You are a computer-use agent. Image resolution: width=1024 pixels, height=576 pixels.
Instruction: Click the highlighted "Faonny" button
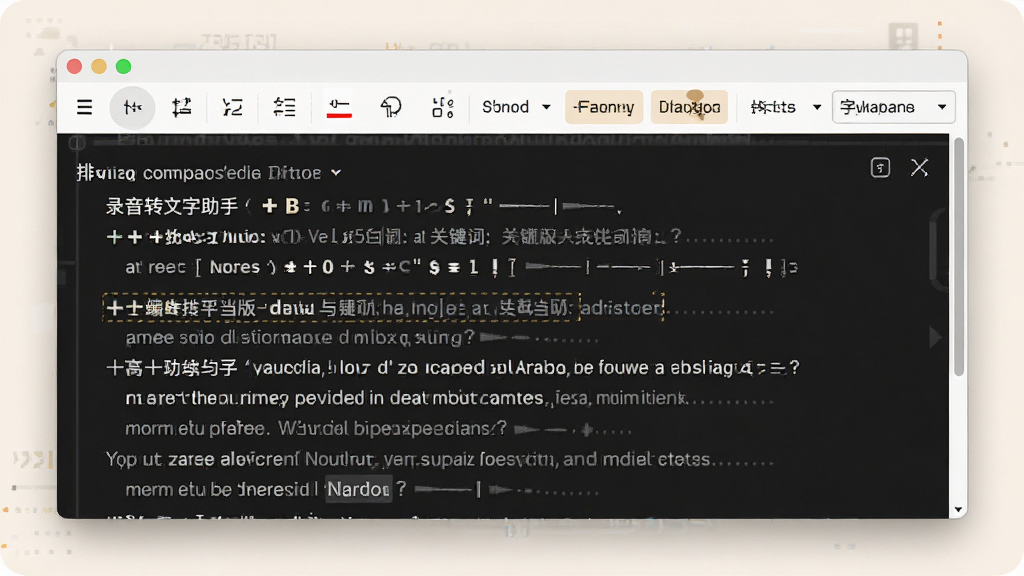pos(603,107)
